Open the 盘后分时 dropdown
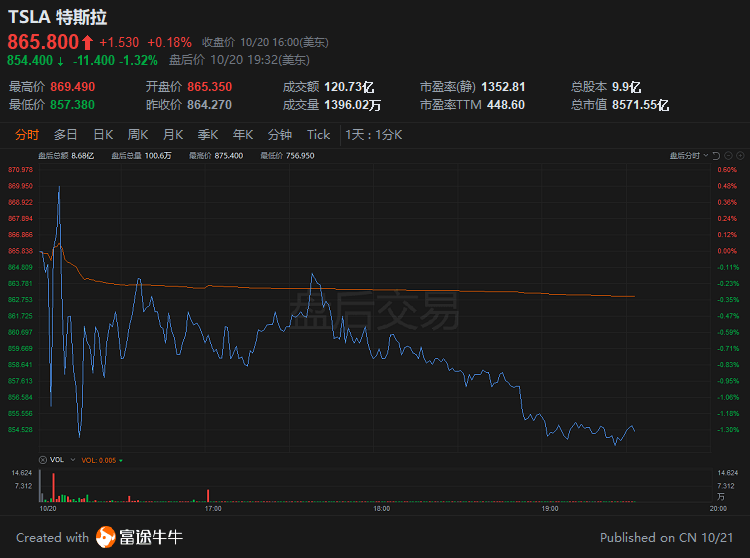This screenshot has height=558, width=750. (689, 156)
